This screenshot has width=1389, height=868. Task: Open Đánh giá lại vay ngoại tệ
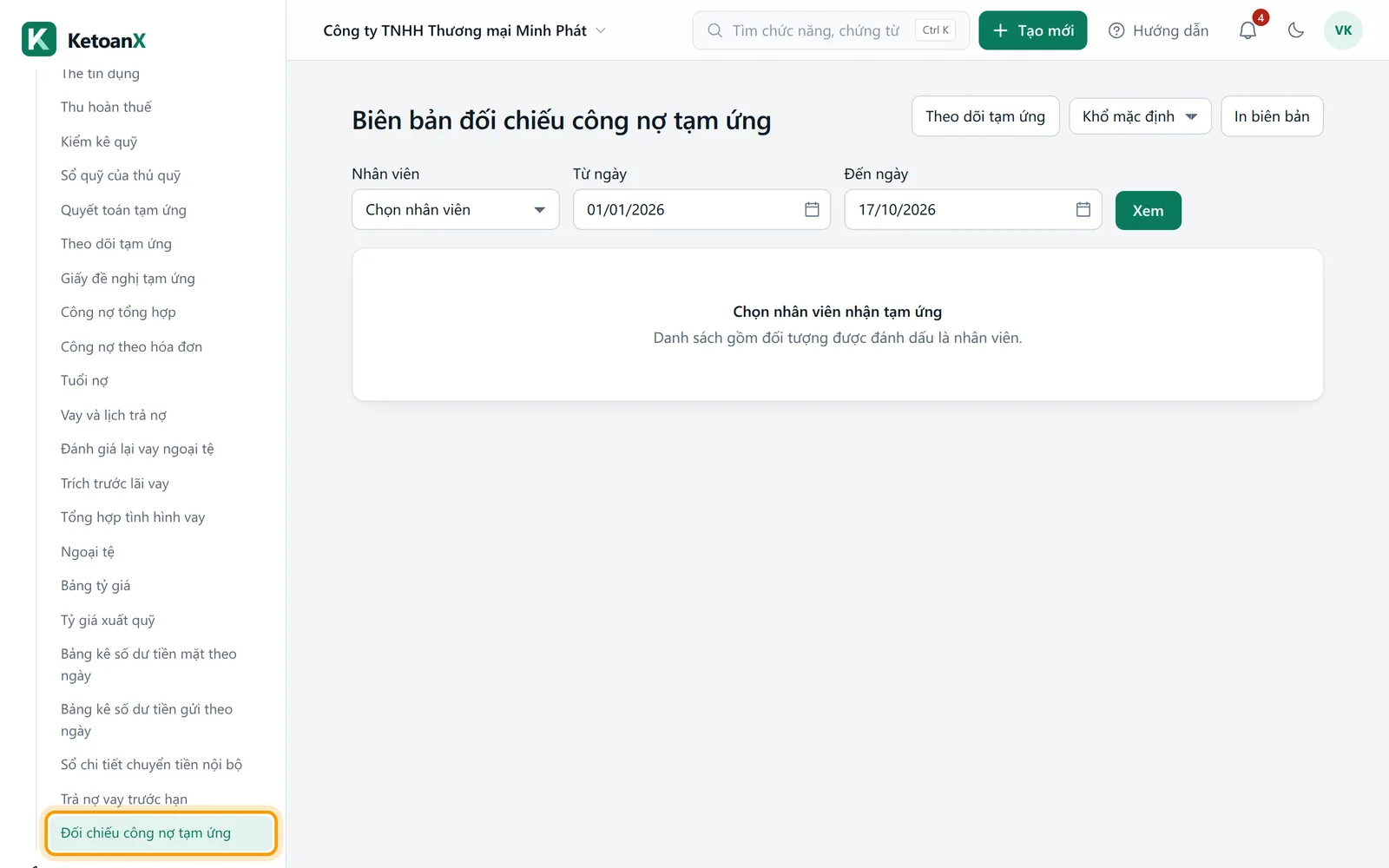[x=137, y=449]
